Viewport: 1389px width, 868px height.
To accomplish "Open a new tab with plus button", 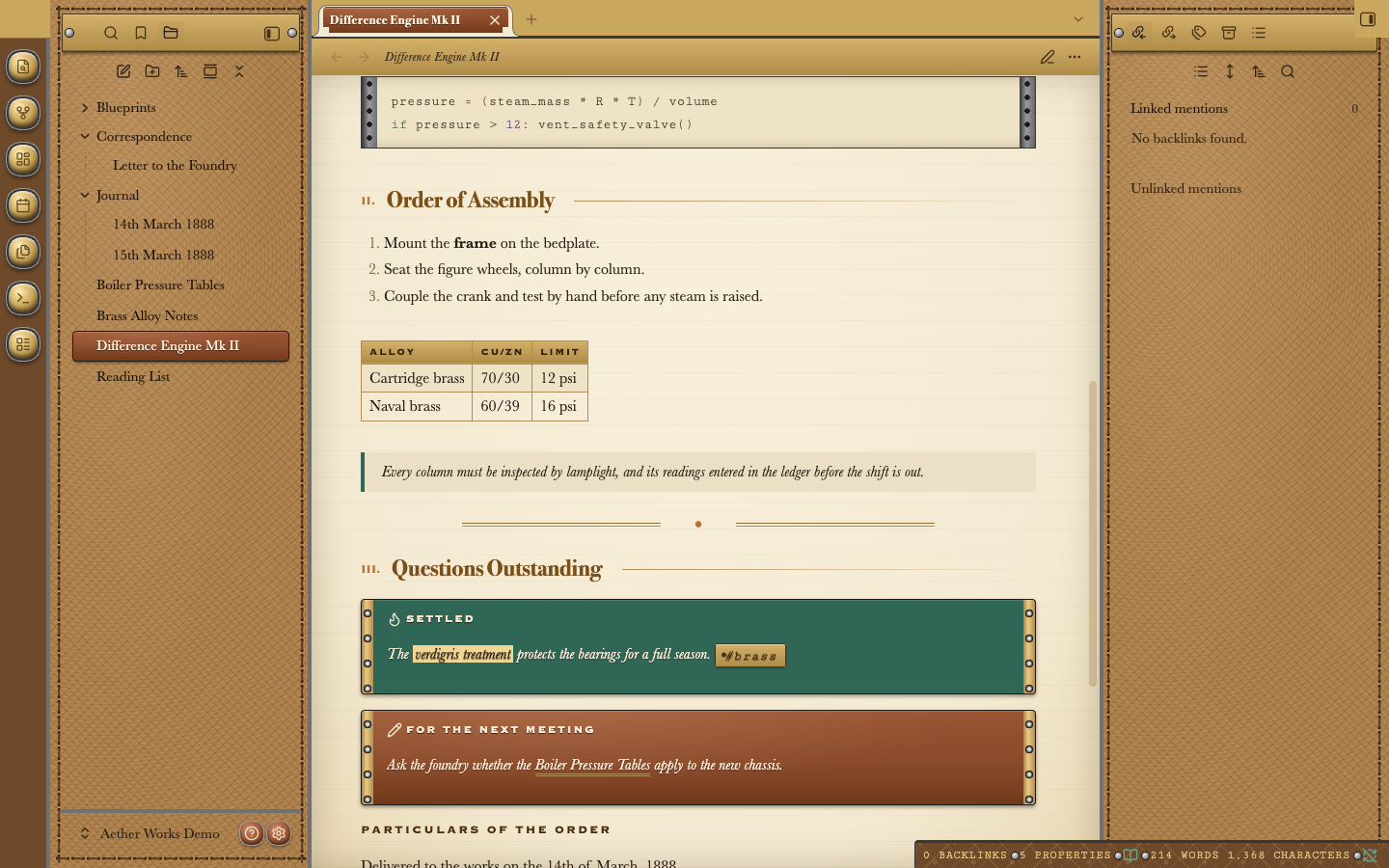I will pyautogui.click(x=531, y=19).
